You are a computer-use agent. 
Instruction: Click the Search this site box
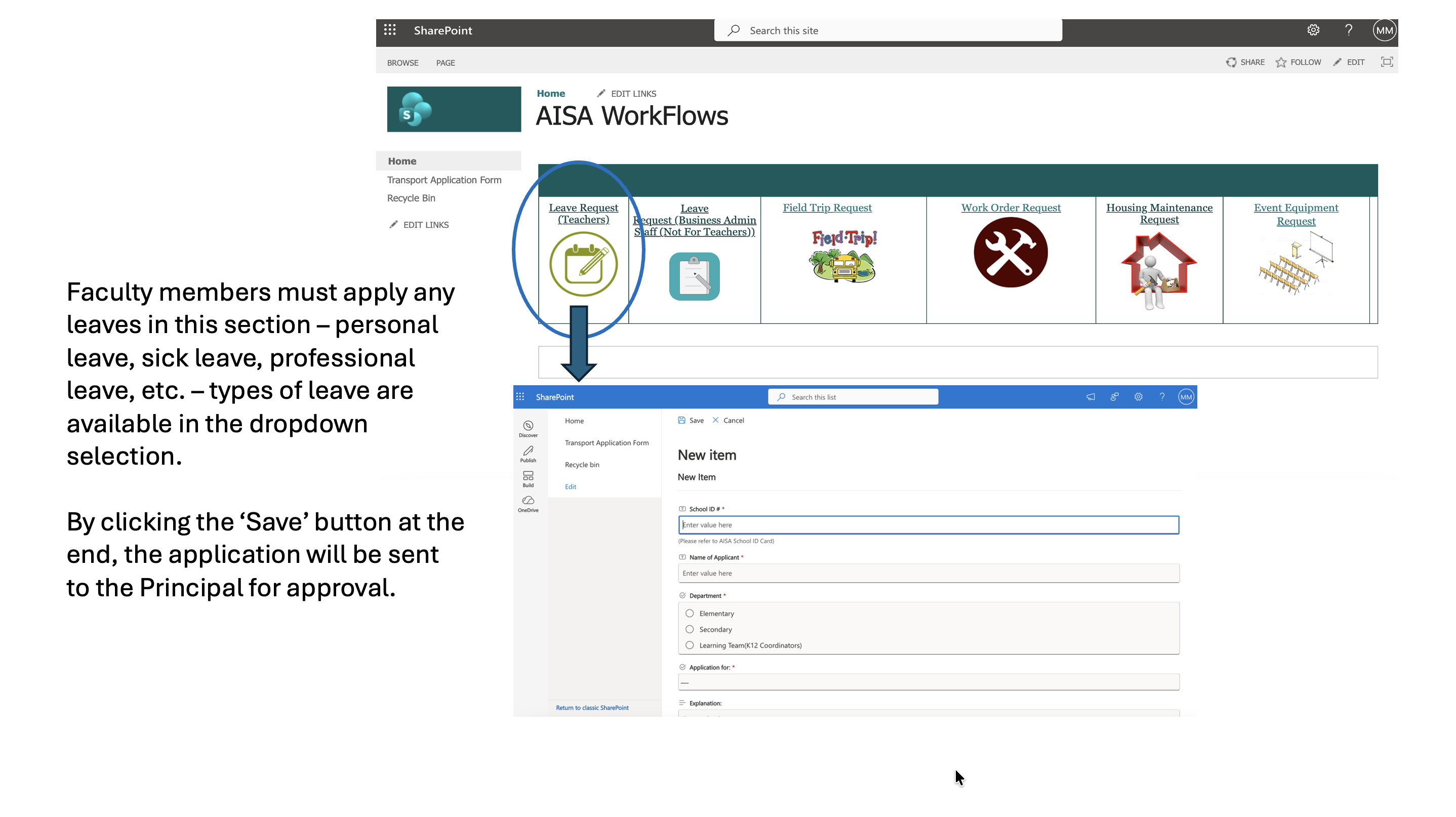[887, 30]
